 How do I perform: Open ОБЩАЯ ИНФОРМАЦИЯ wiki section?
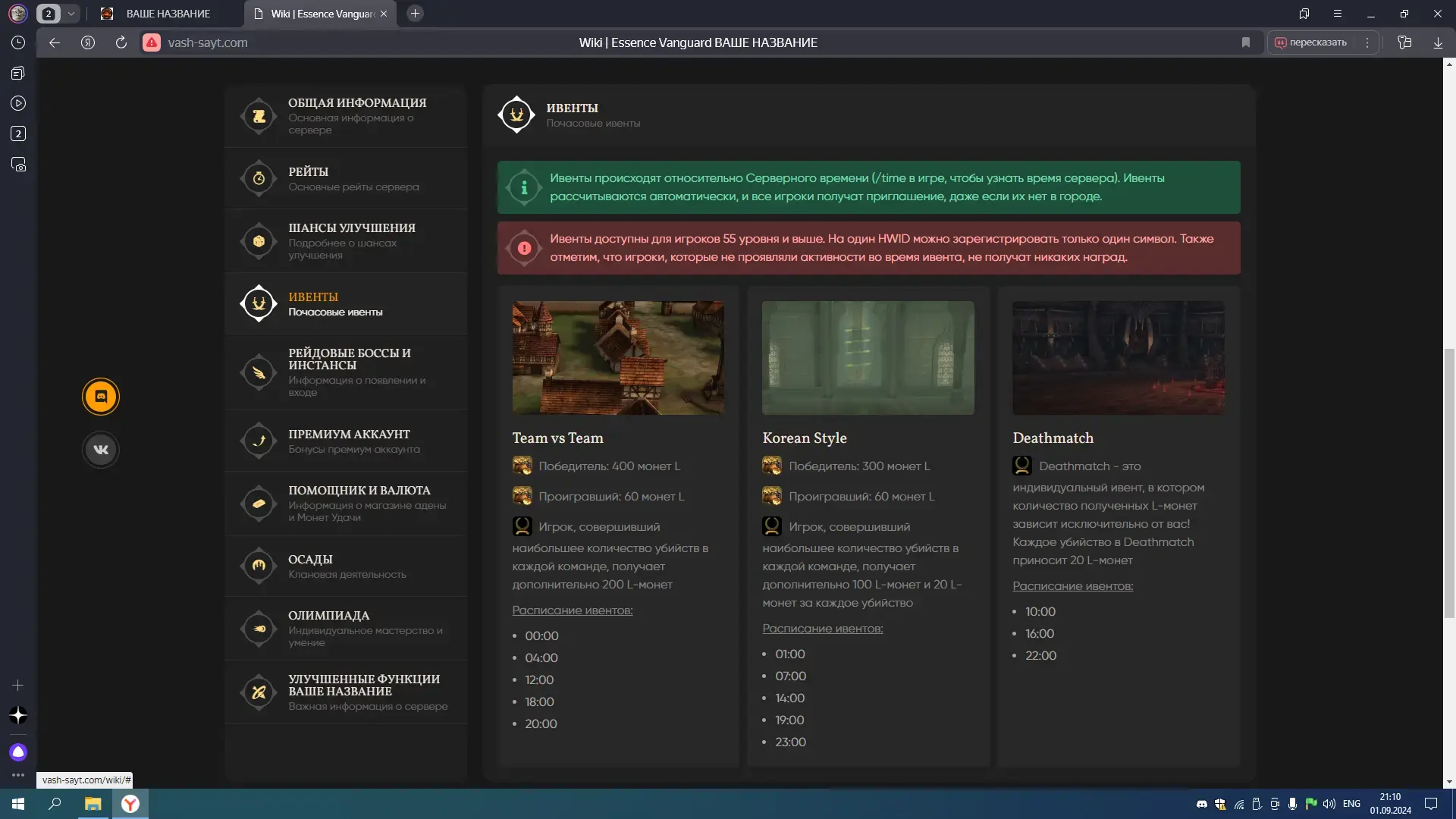pyautogui.click(x=346, y=116)
